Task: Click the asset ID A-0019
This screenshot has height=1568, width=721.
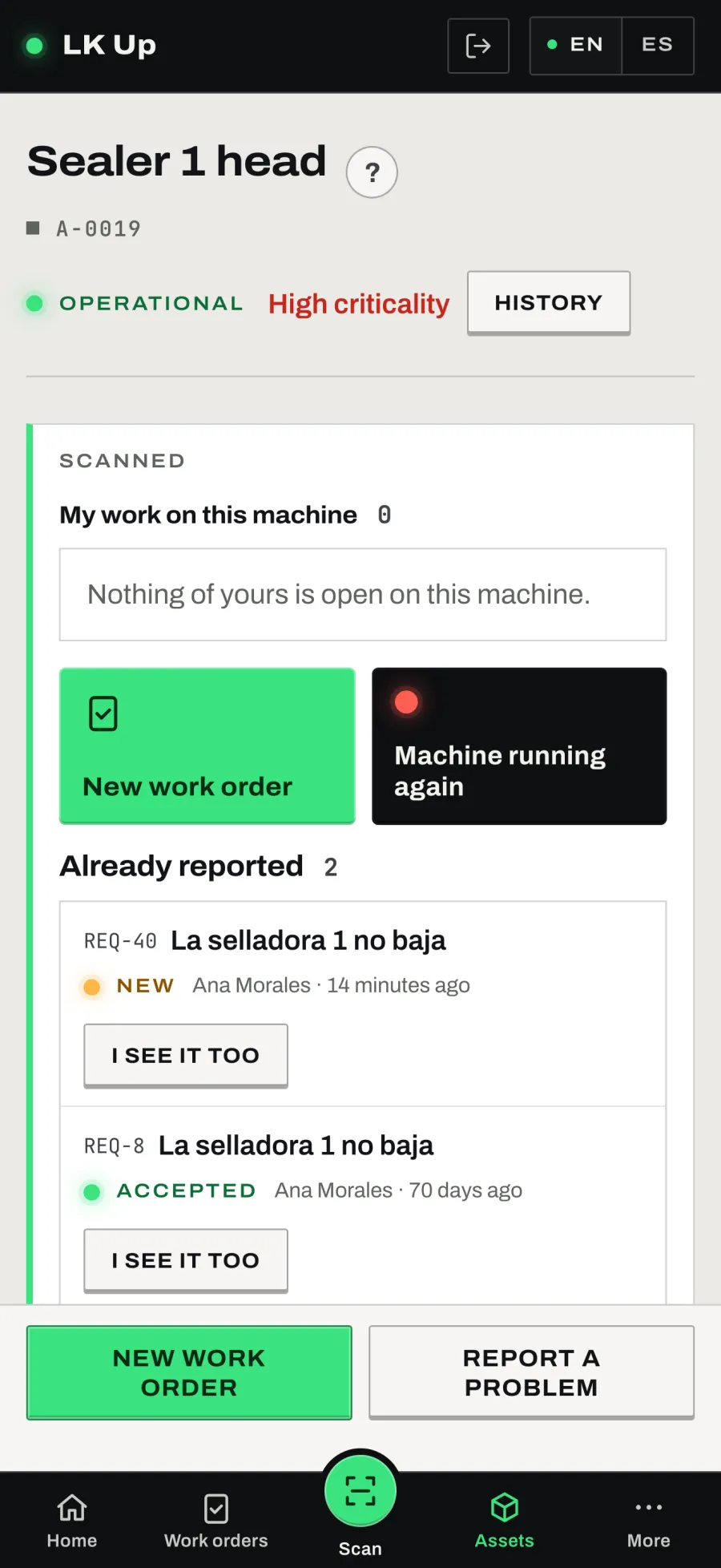Action: coord(99,229)
